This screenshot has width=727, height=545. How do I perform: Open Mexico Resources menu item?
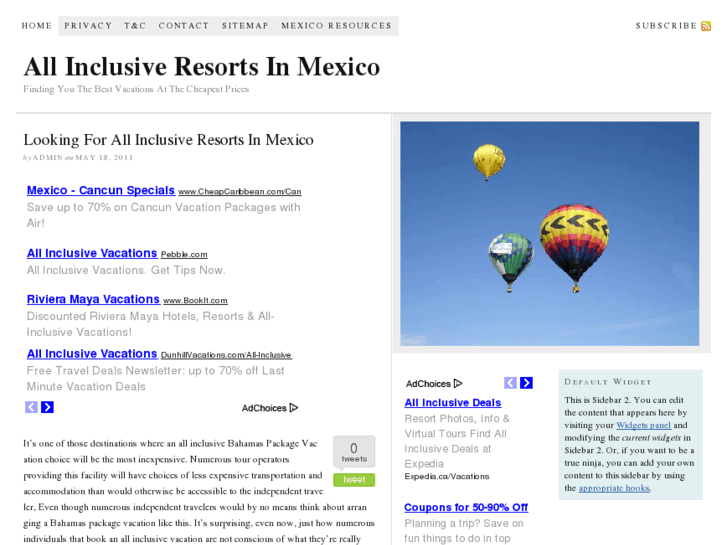point(336,26)
